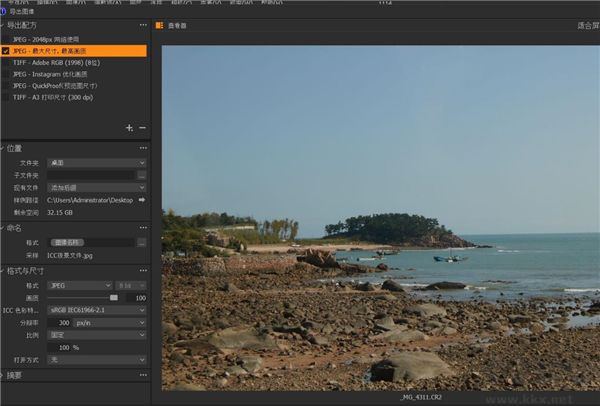
Task: Click the ellipsis button beside naming format
Action: [142, 242]
